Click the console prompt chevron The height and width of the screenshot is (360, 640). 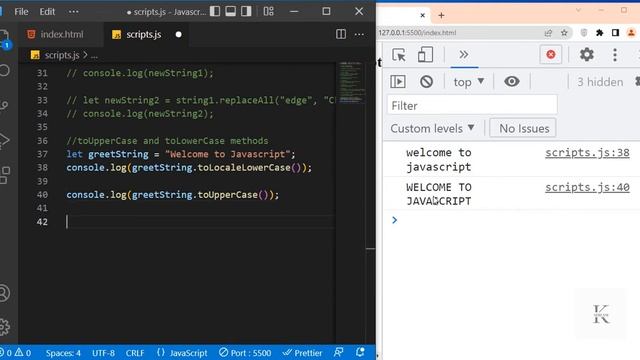[394, 220]
